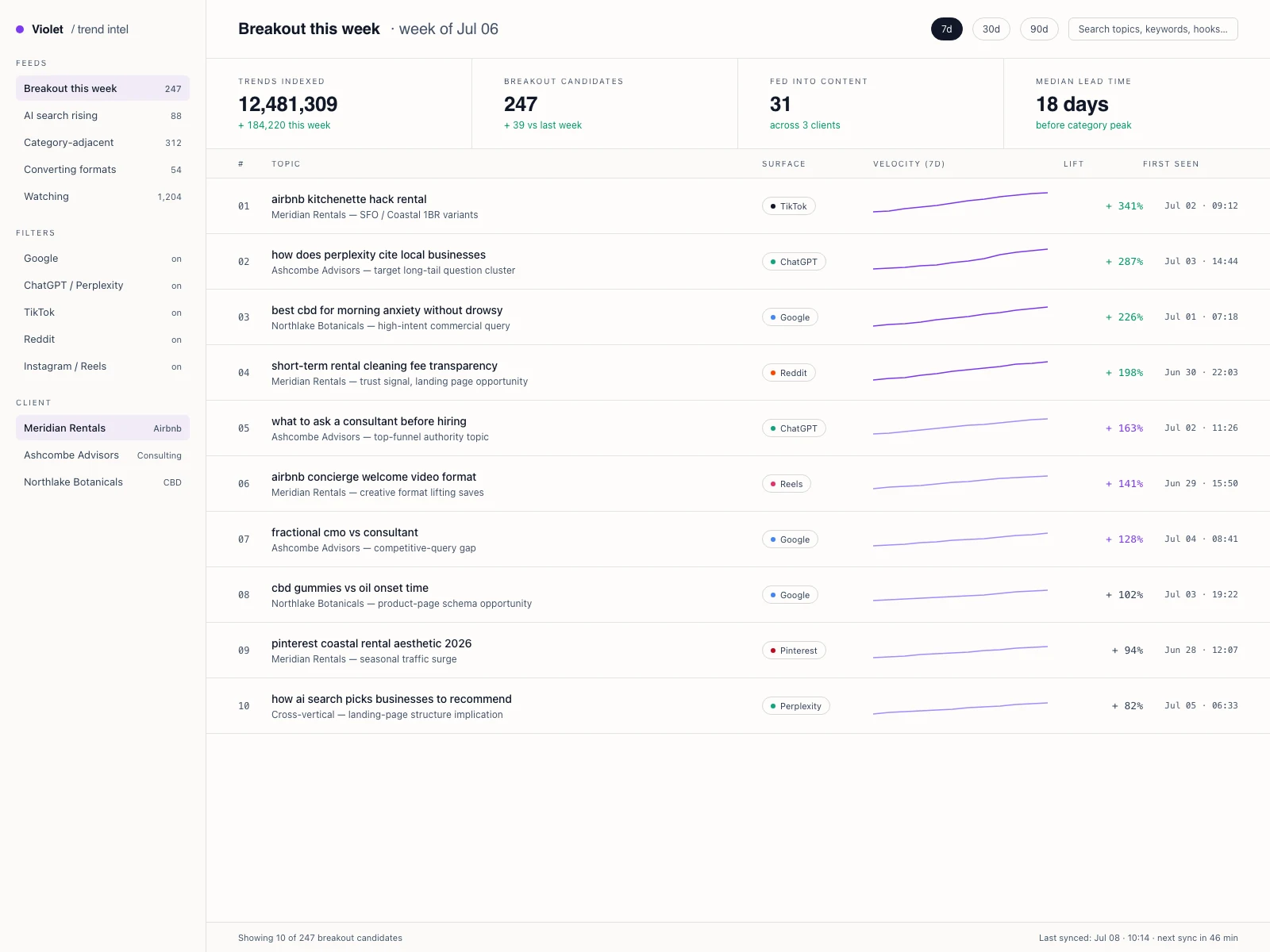The width and height of the screenshot is (1270, 952).
Task: Open topic 'how ai search picks businesses to recommend'
Action: click(391, 699)
